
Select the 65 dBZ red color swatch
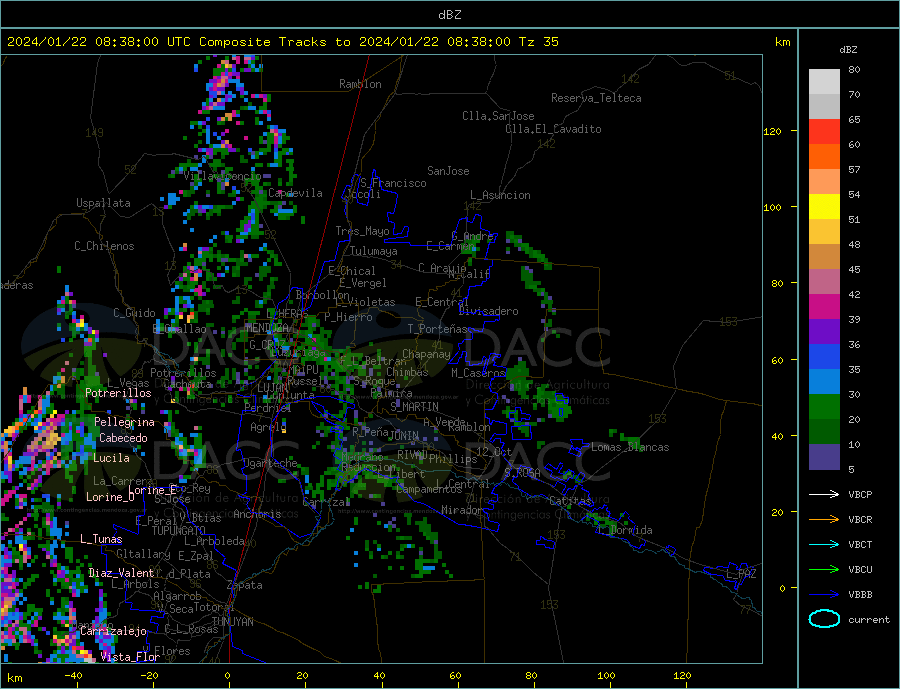824,131
